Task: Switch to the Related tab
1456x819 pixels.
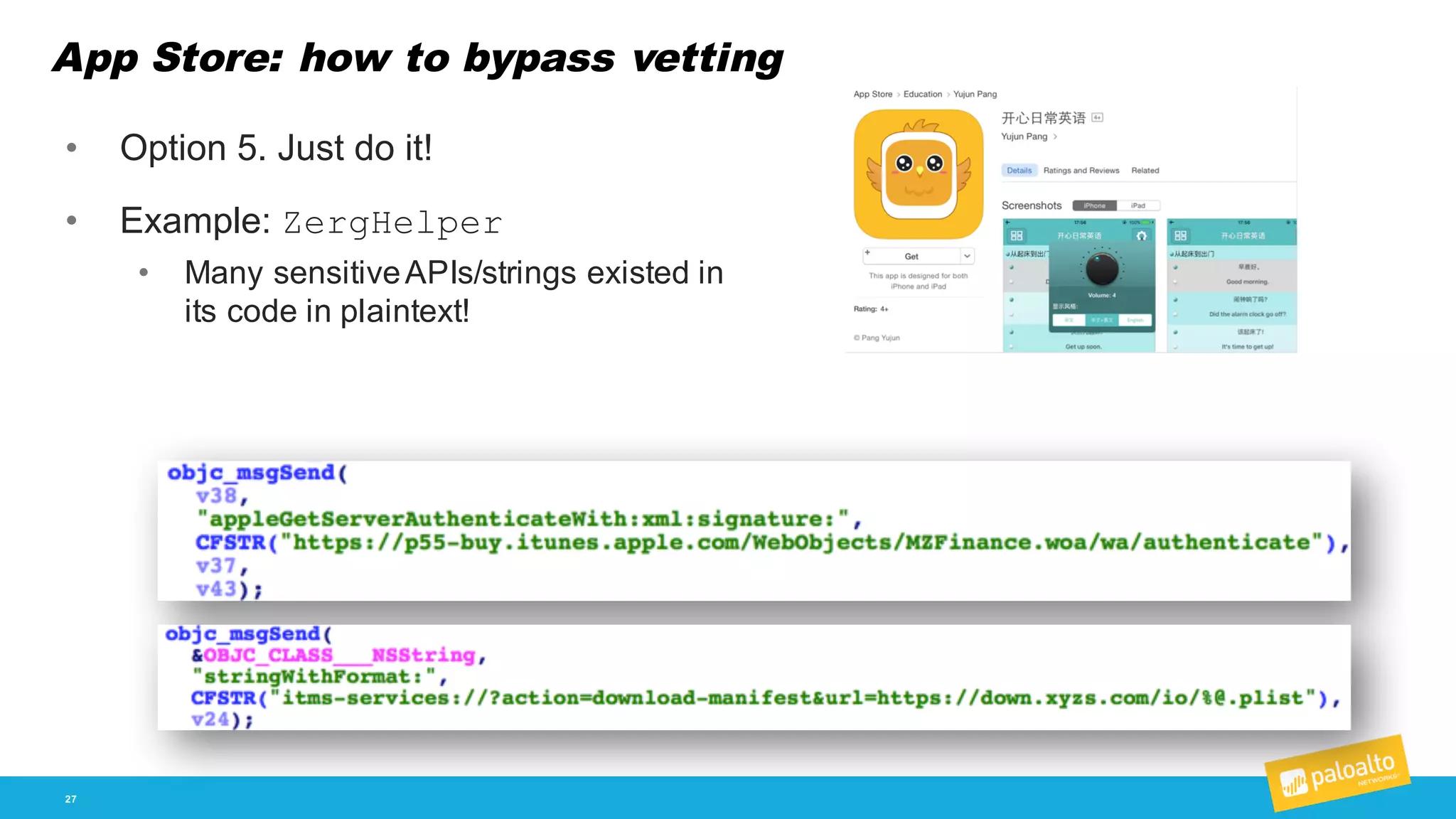Action: click(1145, 171)
